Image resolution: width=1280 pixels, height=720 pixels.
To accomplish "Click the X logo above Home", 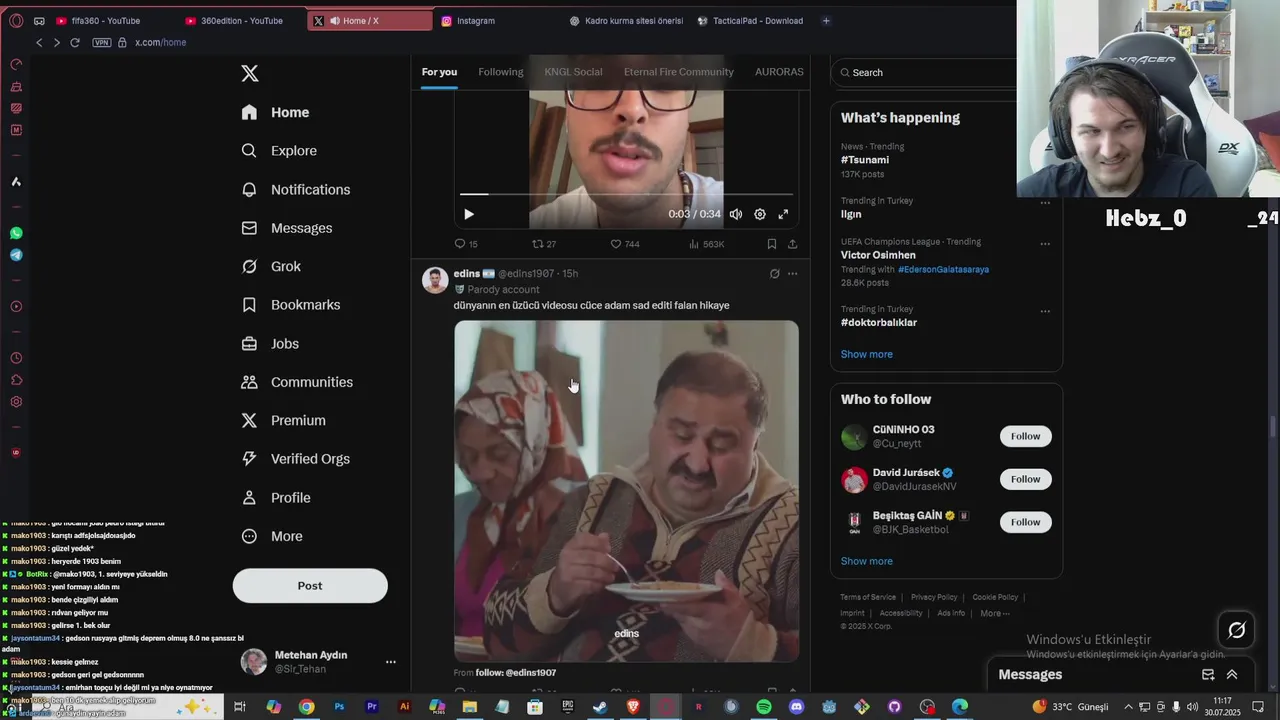I will point(250,73).
